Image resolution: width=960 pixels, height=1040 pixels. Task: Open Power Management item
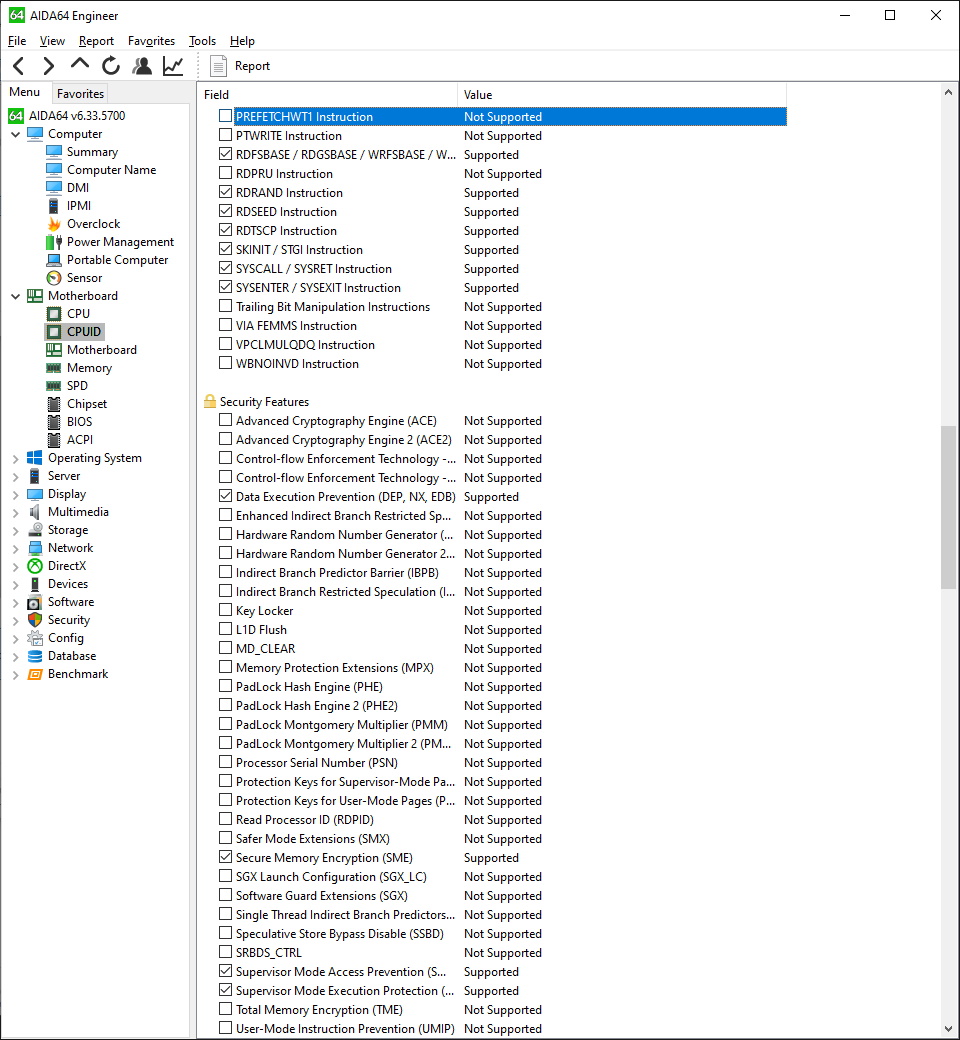120,241
